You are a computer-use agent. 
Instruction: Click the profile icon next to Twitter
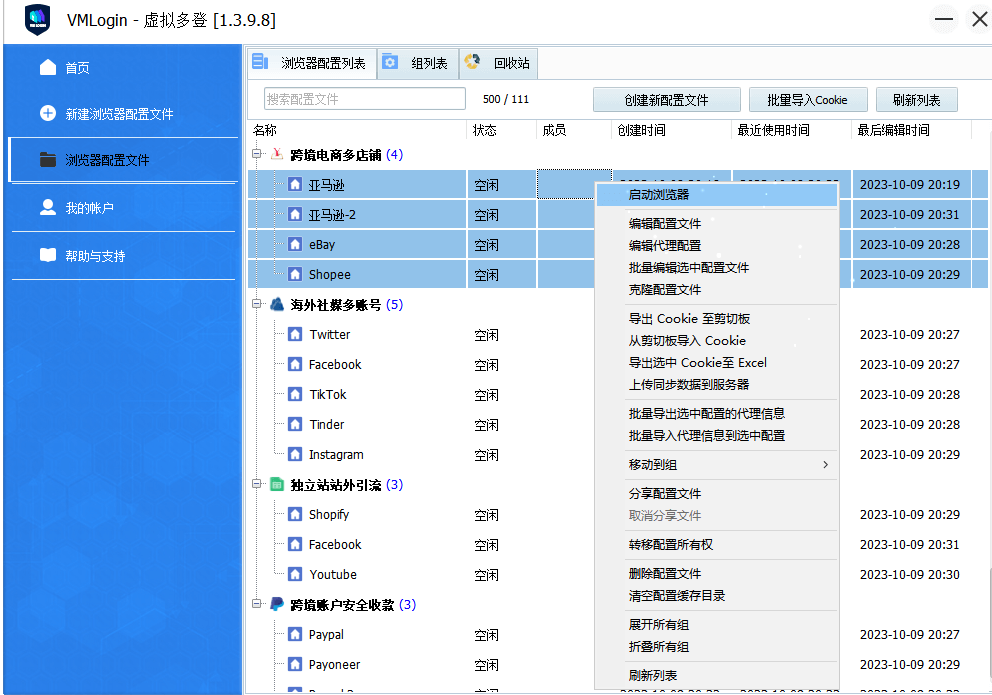(x=295, y=334)
